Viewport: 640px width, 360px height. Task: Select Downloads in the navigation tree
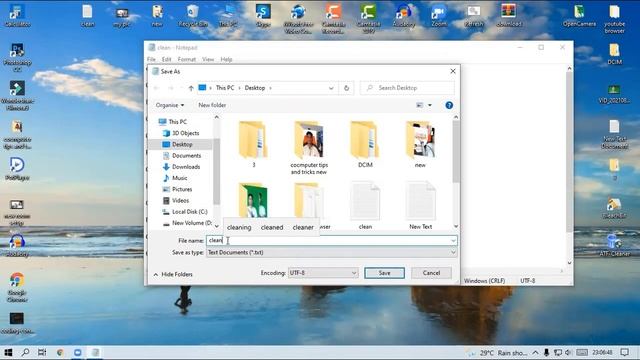point(186,167)
